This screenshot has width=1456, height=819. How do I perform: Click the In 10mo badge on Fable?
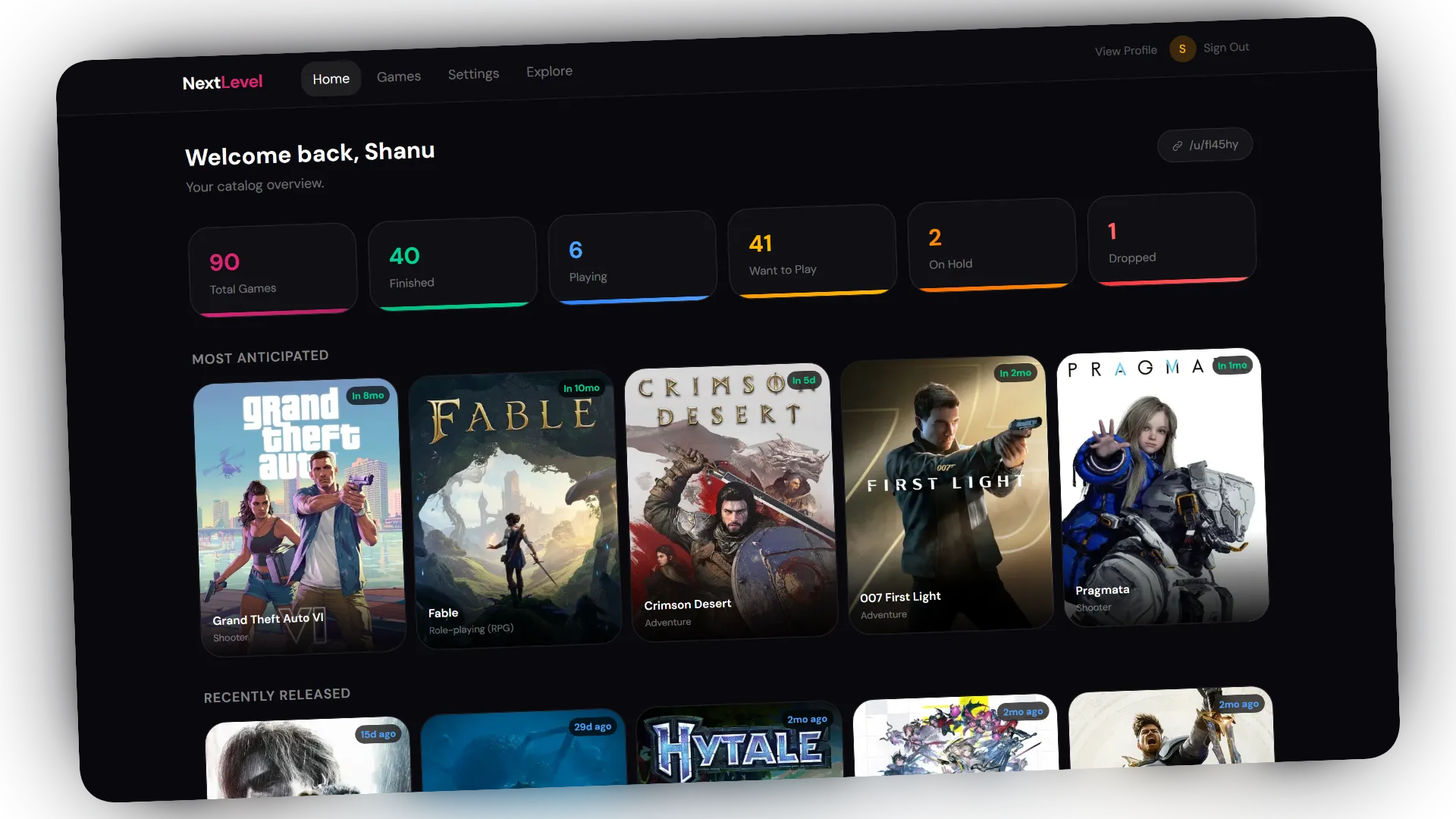[581, 388]
